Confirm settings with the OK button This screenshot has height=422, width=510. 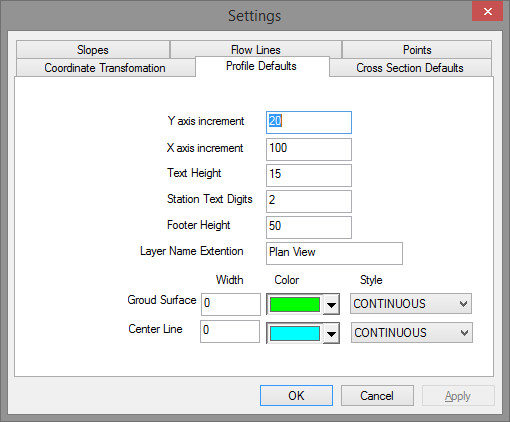[296, 396]
